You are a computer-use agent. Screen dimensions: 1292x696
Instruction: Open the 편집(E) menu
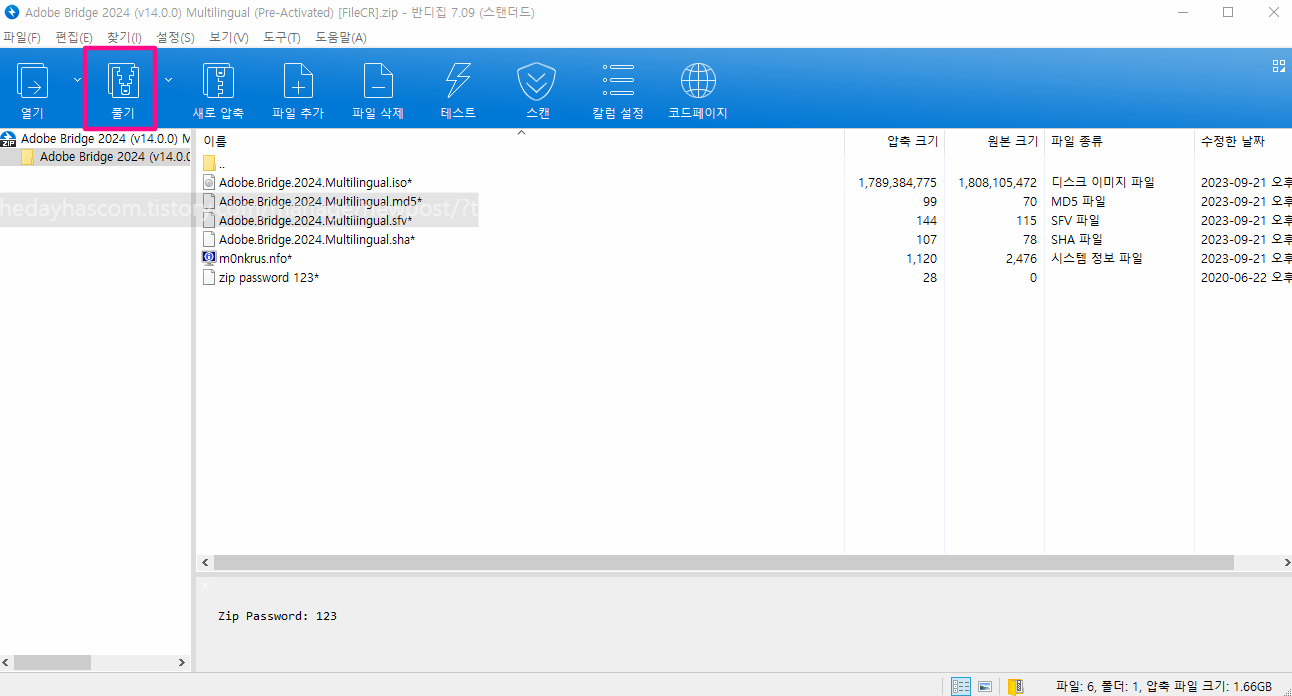click(74, 37)
